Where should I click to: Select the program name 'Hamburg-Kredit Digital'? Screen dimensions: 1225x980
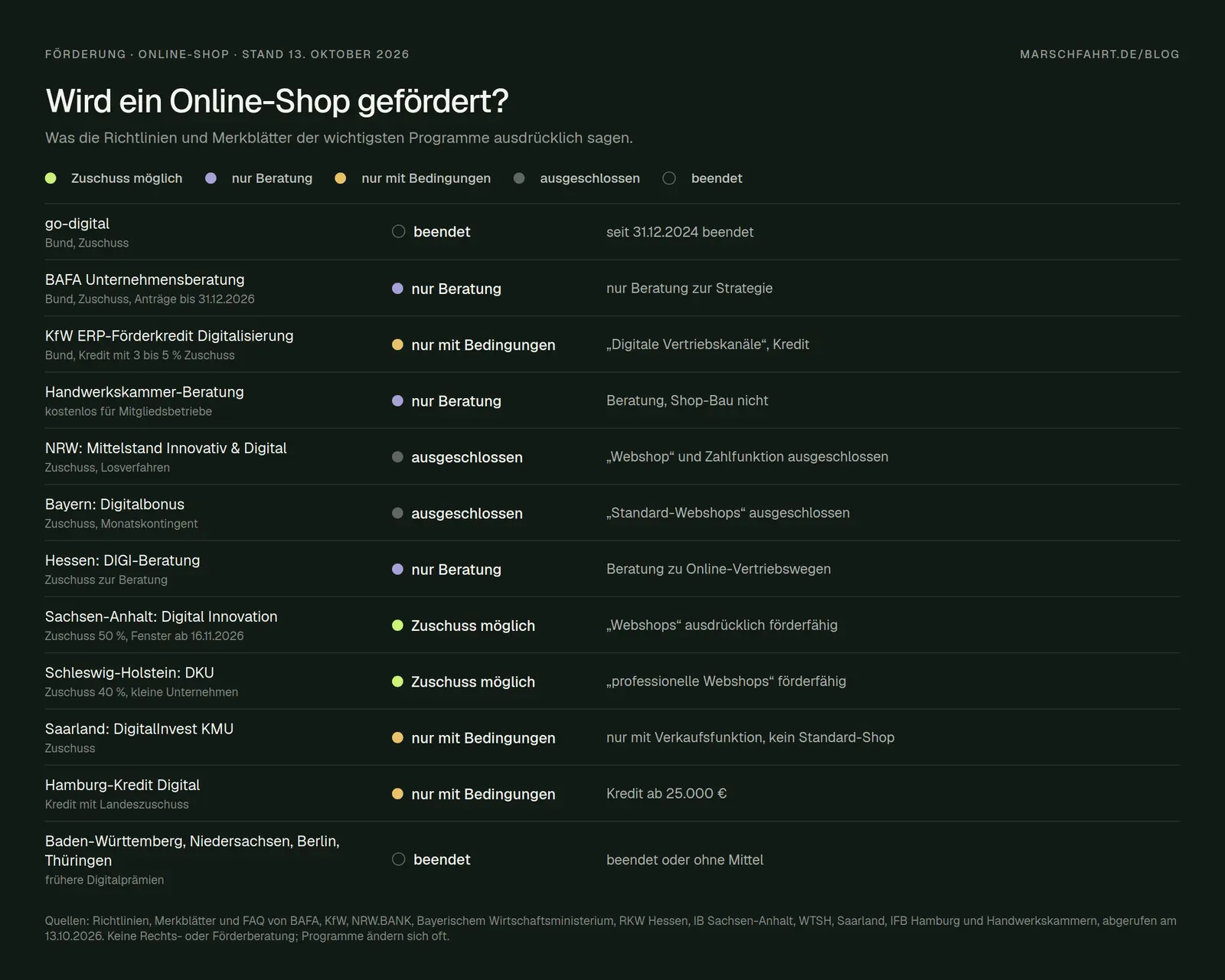[x=122, y=785]
